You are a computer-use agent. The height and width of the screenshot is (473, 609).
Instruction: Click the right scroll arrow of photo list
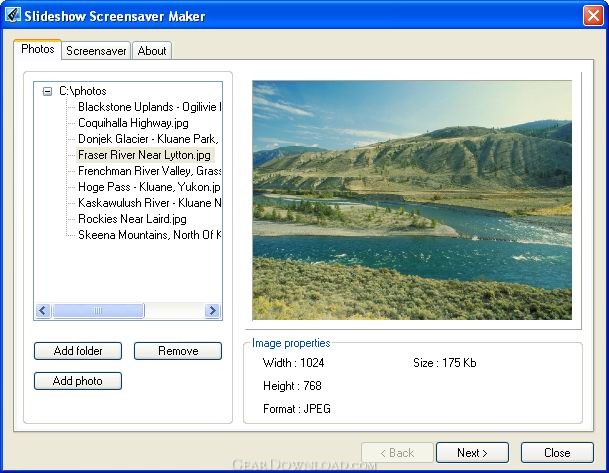point(212,311)
